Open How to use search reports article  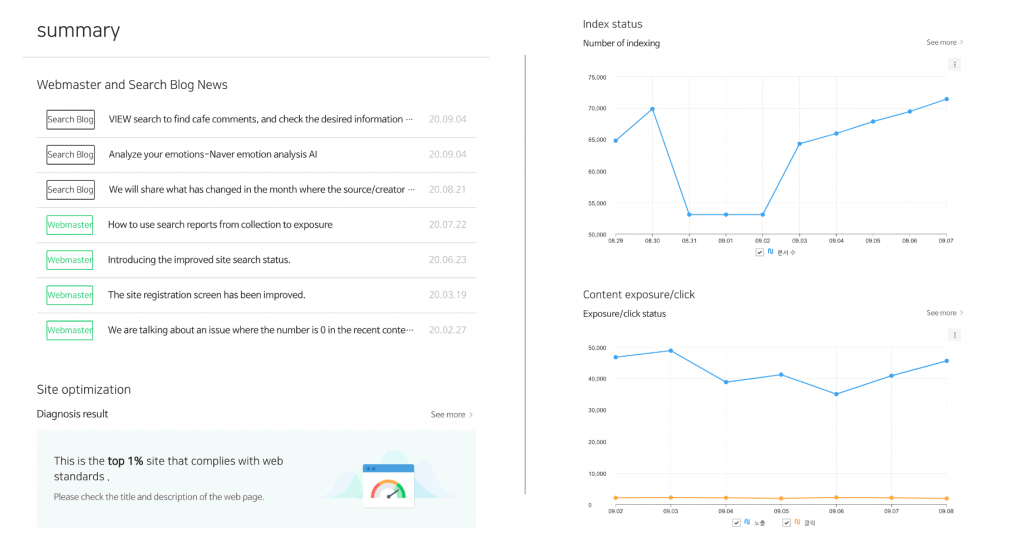pyautogui.click(x=220, y=225)
